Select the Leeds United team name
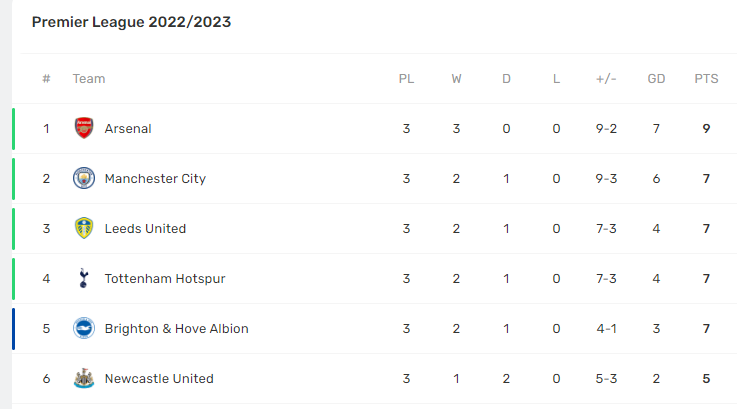Viewport: 737px width, 409px height. coord(145,228)
